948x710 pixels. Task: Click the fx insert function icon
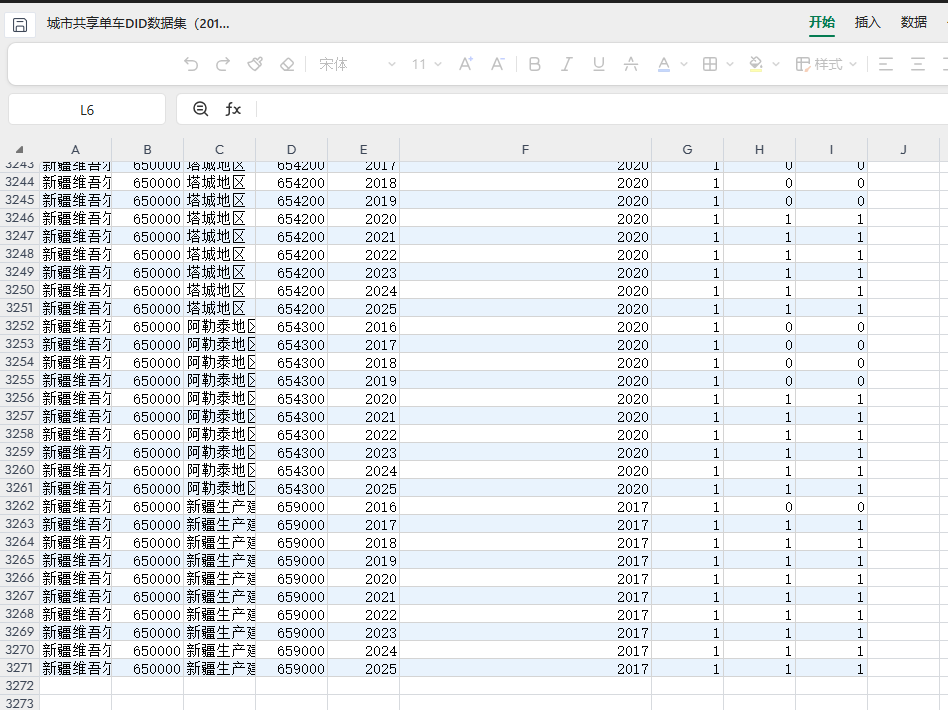[x=233, y=109]
